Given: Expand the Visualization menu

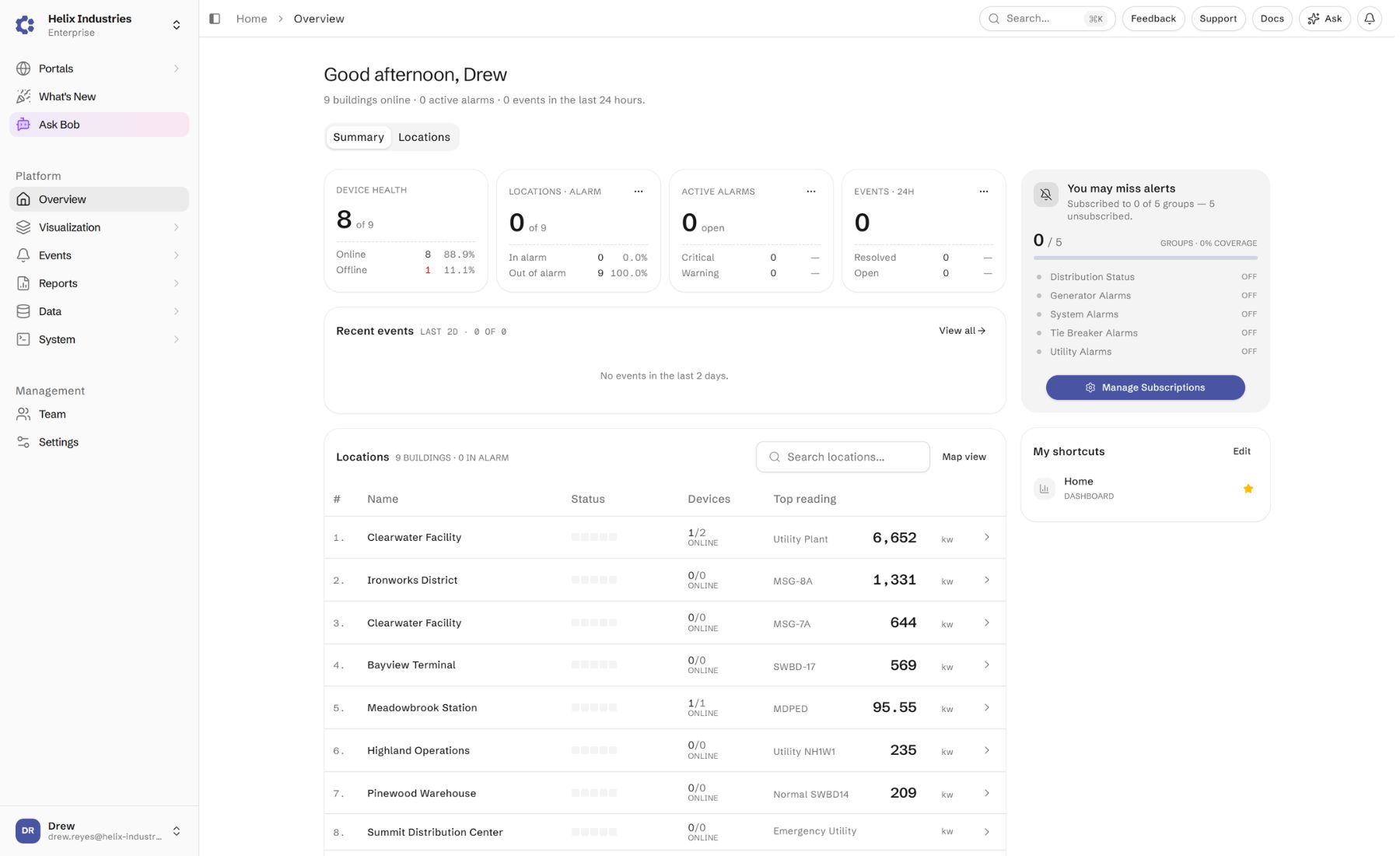Looking at the screenshot, I should [x=99, y=227].
